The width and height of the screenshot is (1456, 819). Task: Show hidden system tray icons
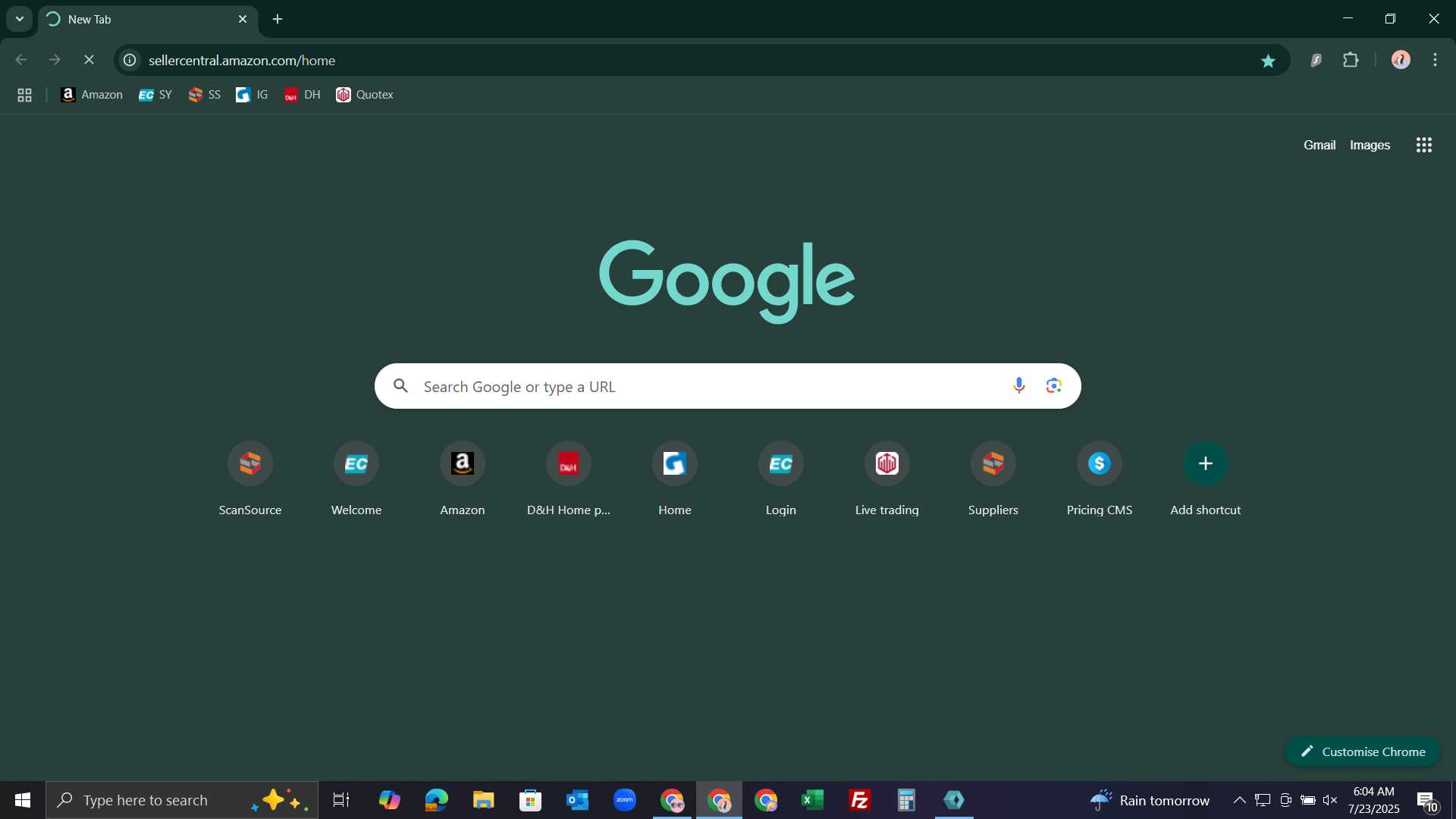[1239, 800]
